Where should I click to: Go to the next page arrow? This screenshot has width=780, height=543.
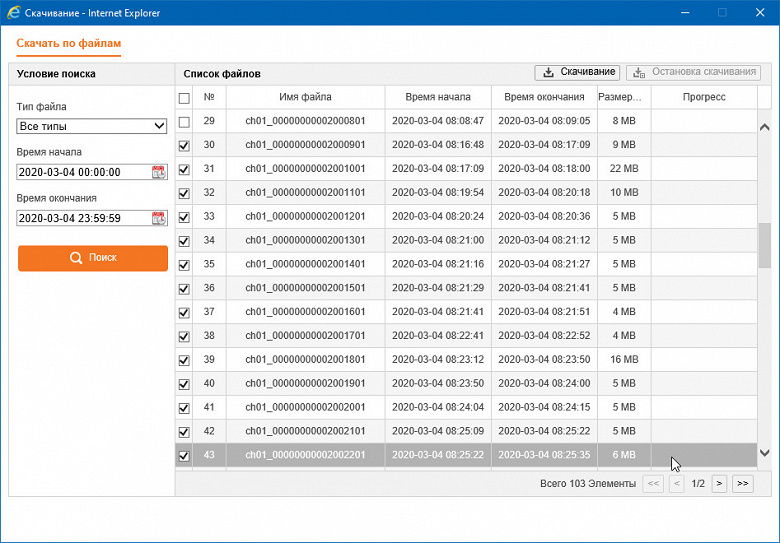(x=719, y=483)
